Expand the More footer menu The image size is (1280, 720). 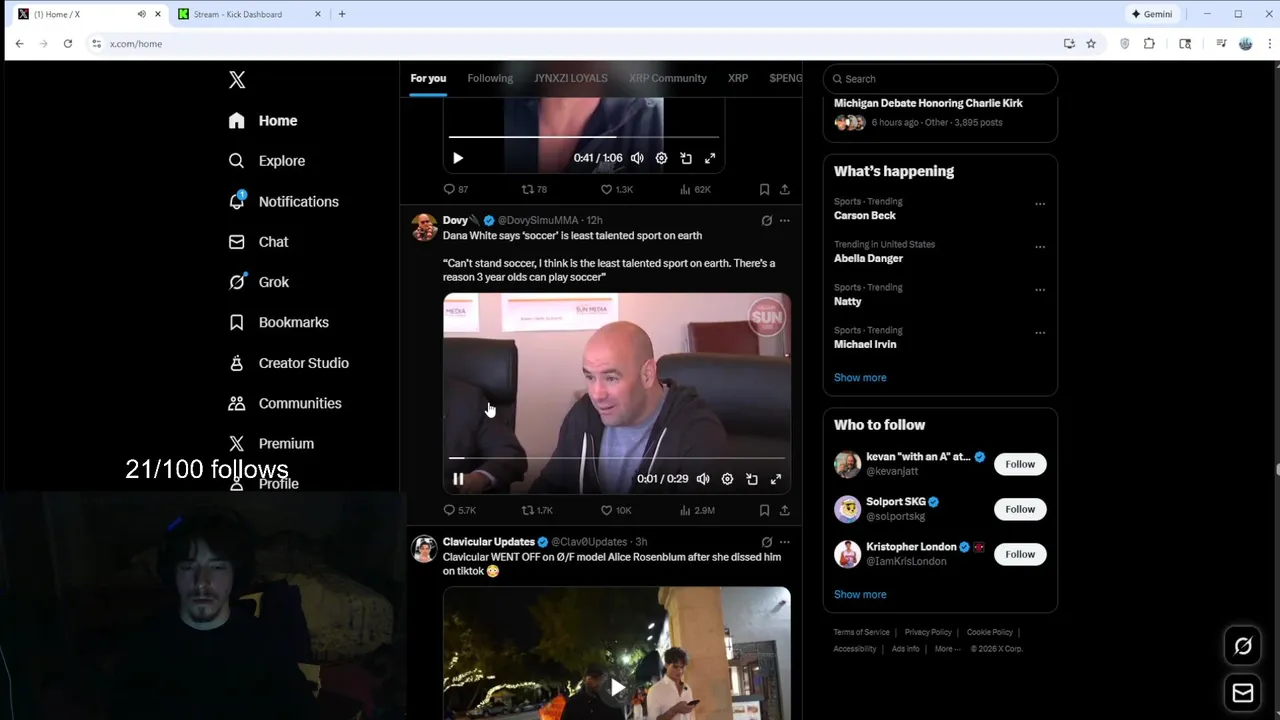947,649
